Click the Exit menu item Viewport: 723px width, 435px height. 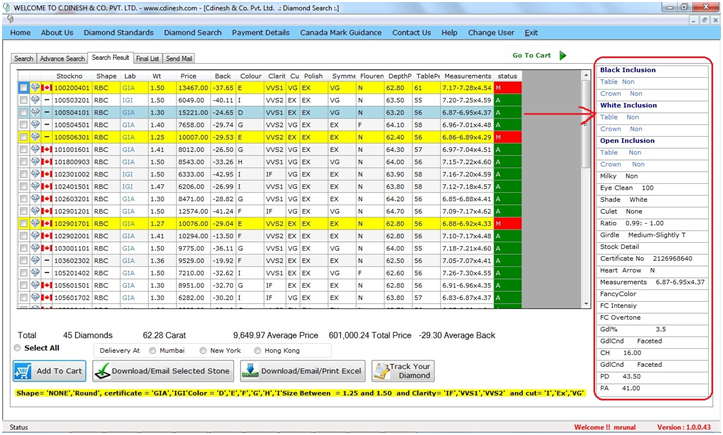click(531, 33)
